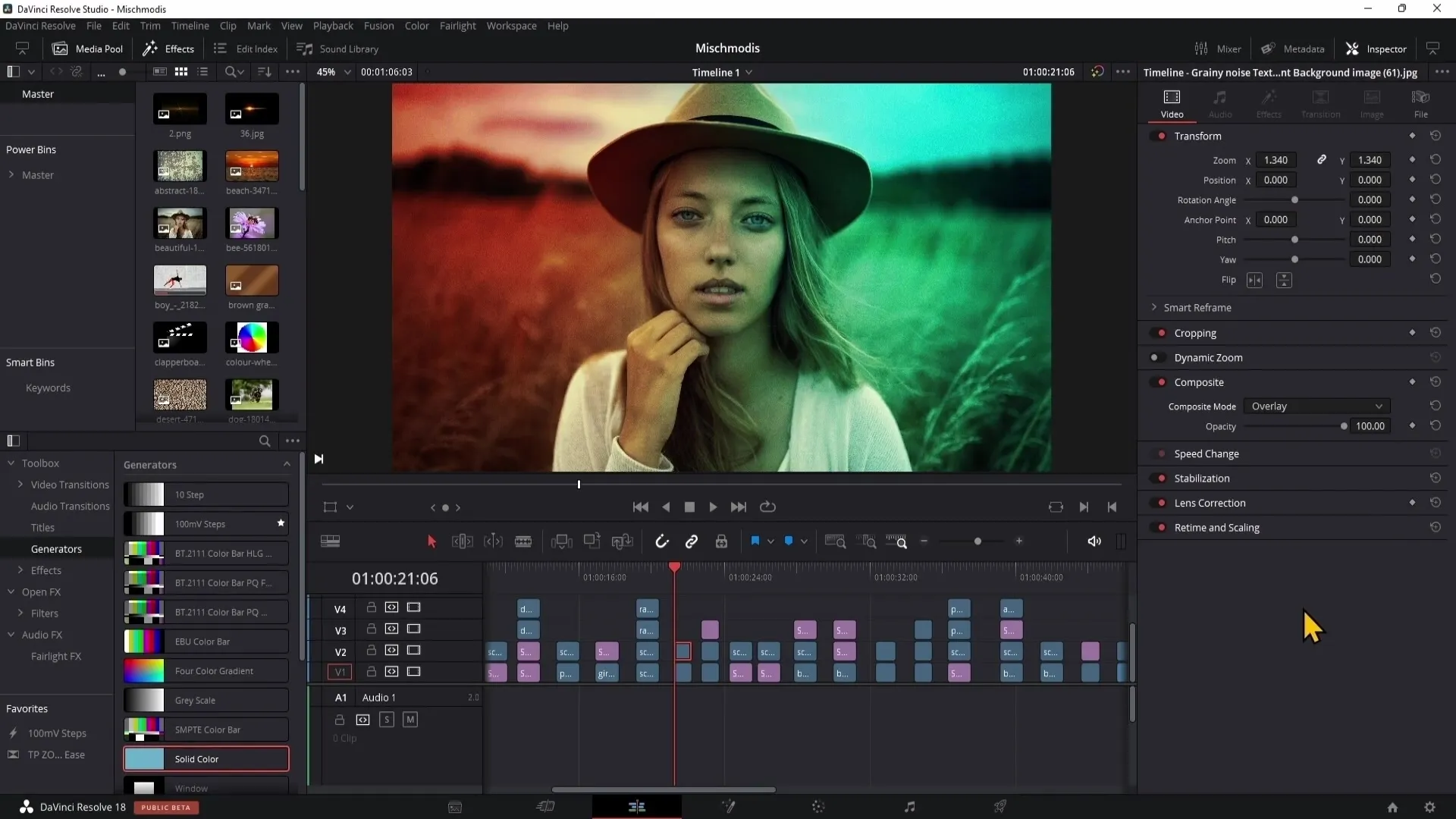Click the Solid Color generator thumbnail

tap(143, 758)
